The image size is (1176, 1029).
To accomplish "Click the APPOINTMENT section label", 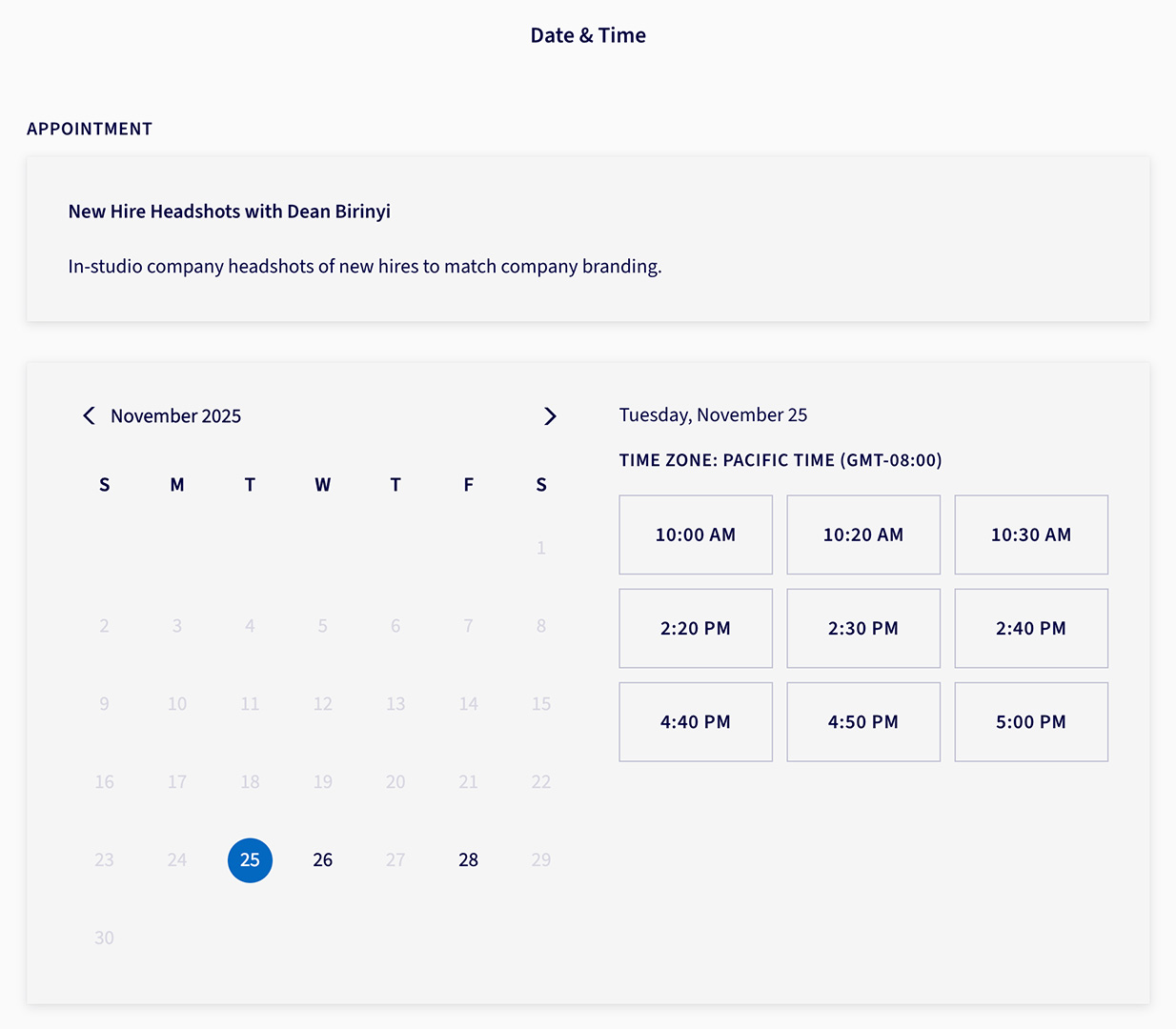I will coord(90,129).
